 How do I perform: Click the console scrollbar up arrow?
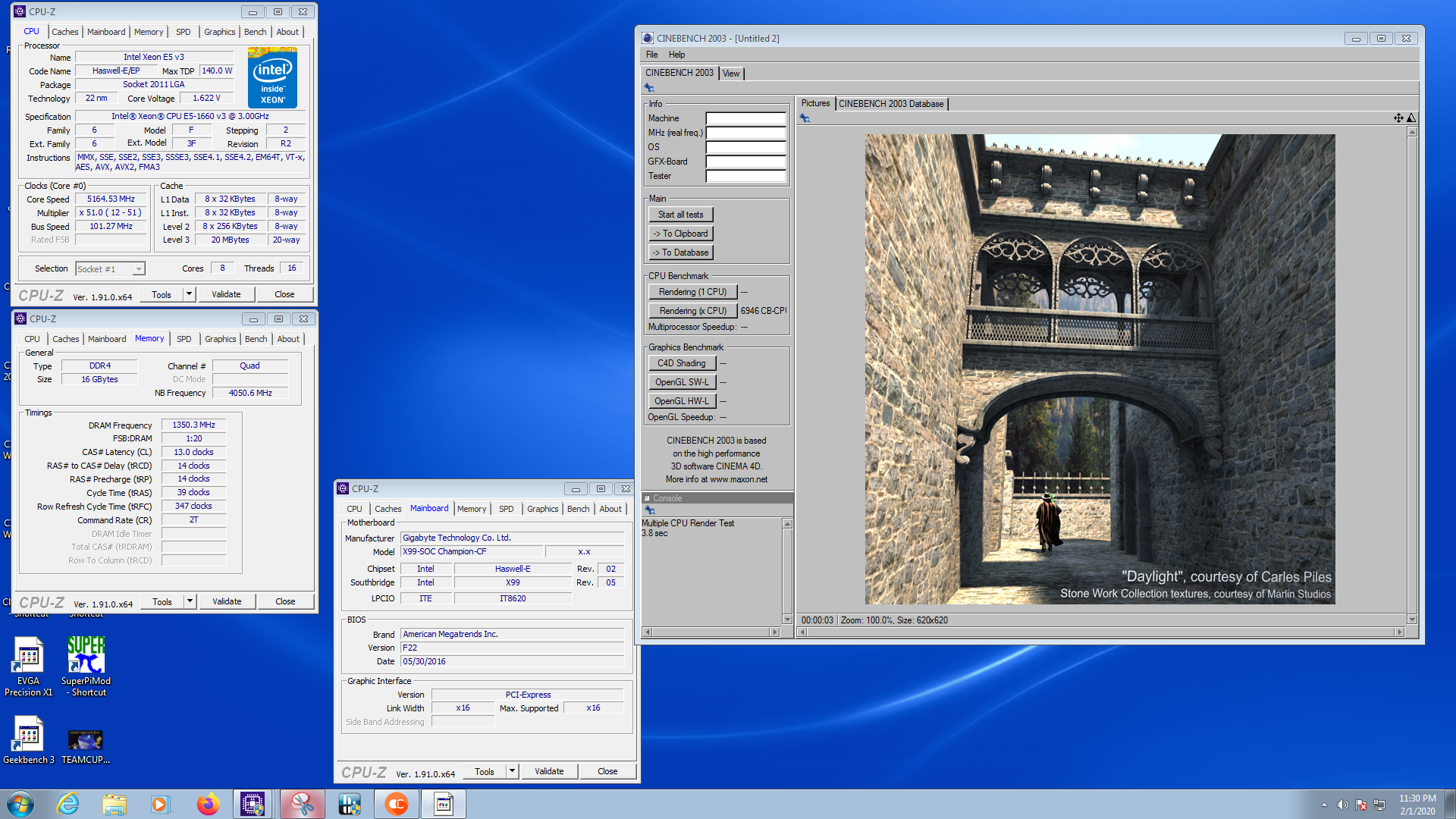(787, 524)
